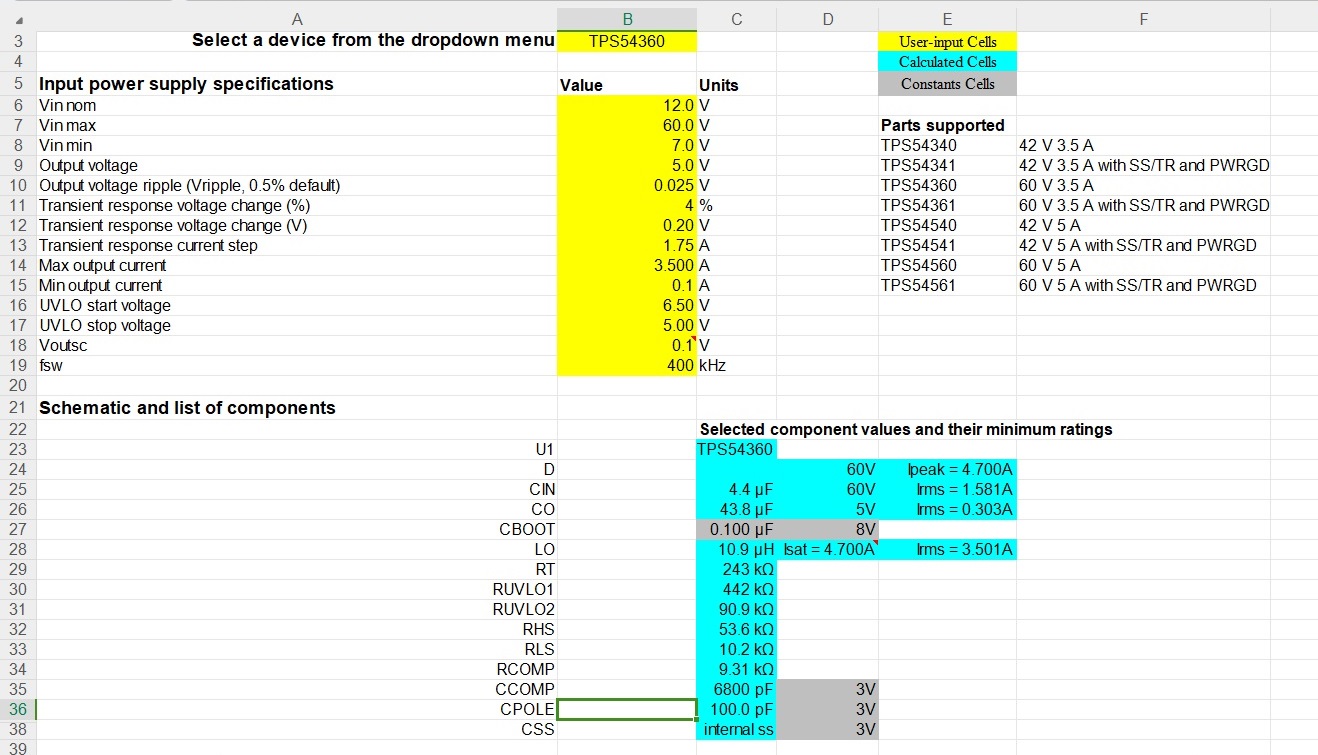Click the gray Constants Cells legend
This screenshot has width=1318, height=755.
947,84
